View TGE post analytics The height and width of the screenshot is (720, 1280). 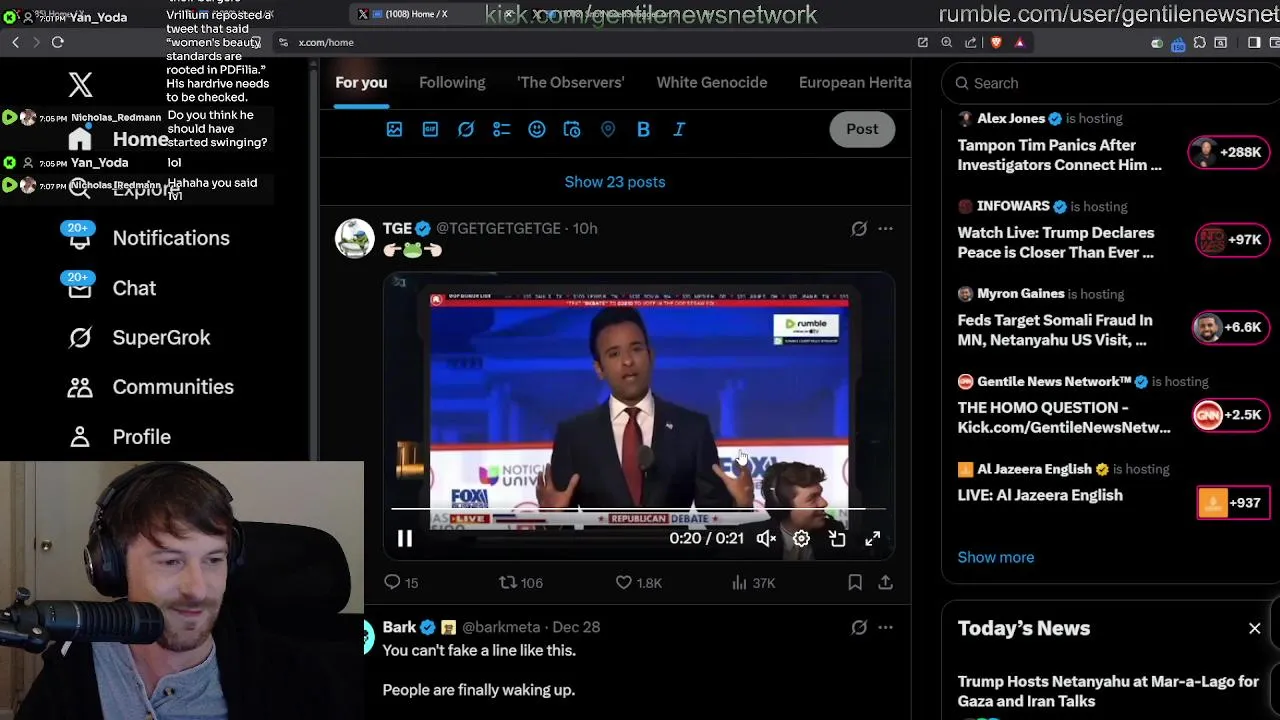(x=753, y=582)
